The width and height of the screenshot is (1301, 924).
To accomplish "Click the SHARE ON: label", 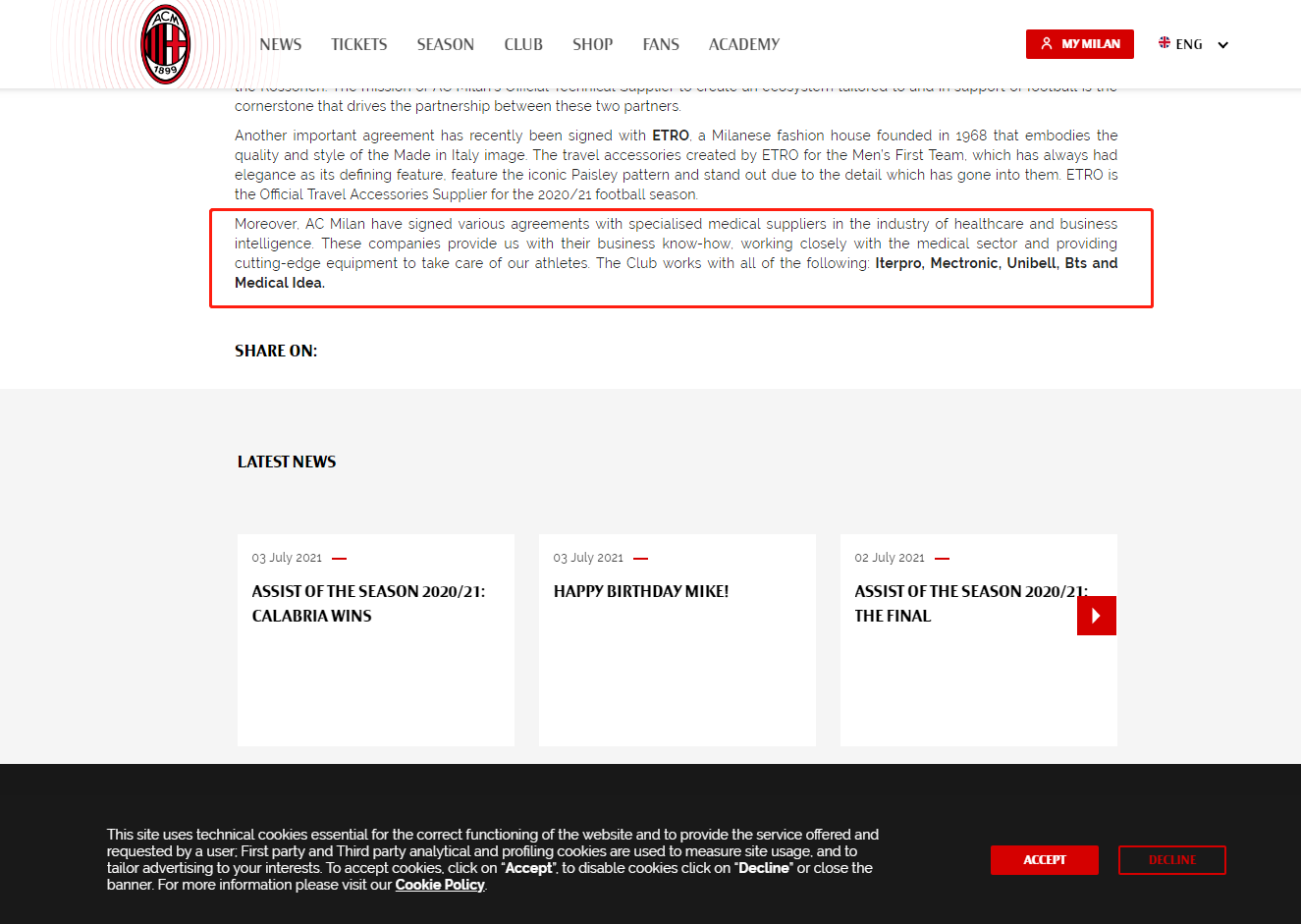I will pyautogui.click(x=276, y=351).
